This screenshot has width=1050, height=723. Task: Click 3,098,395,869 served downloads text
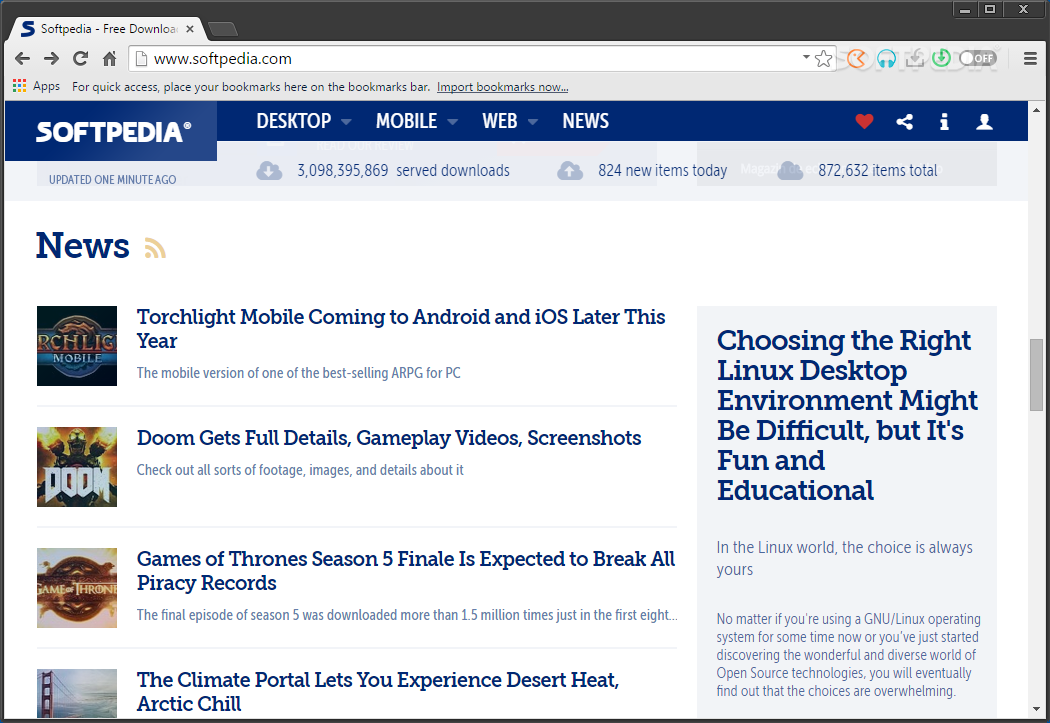point(403,171)
